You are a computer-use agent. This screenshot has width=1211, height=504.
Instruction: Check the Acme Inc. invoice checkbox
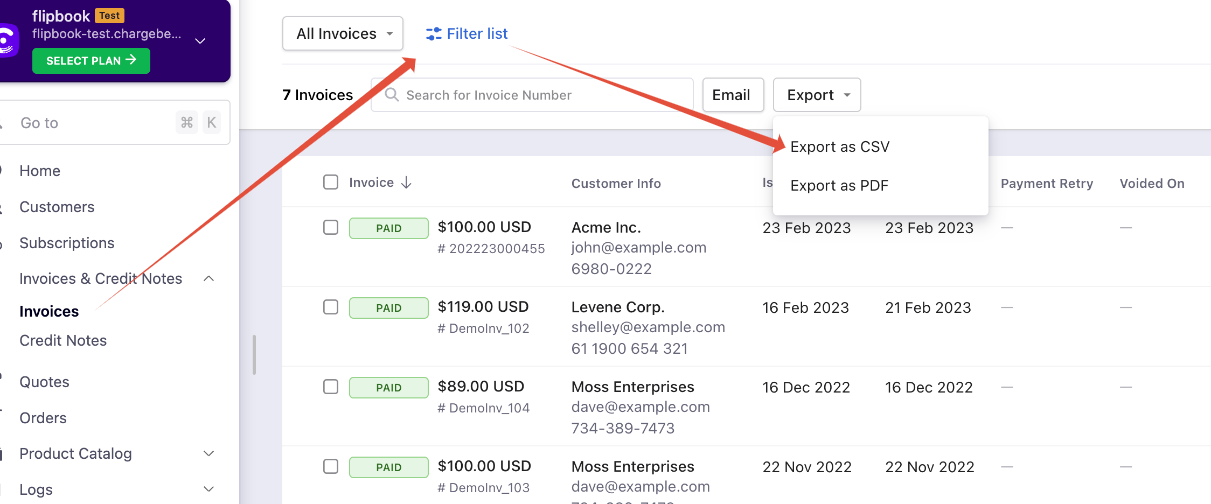331,227
